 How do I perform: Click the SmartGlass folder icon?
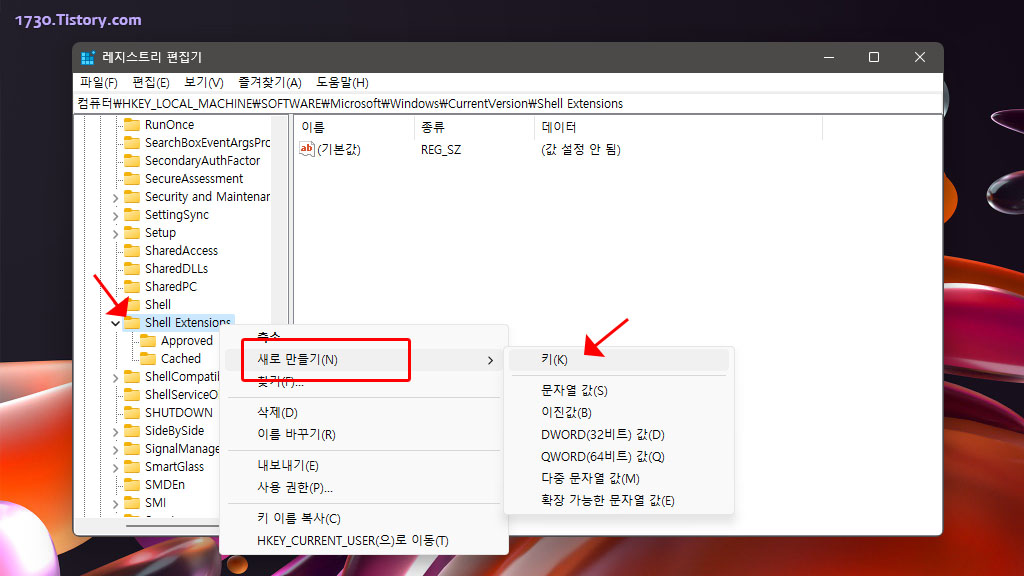click(x=132, y=466)
